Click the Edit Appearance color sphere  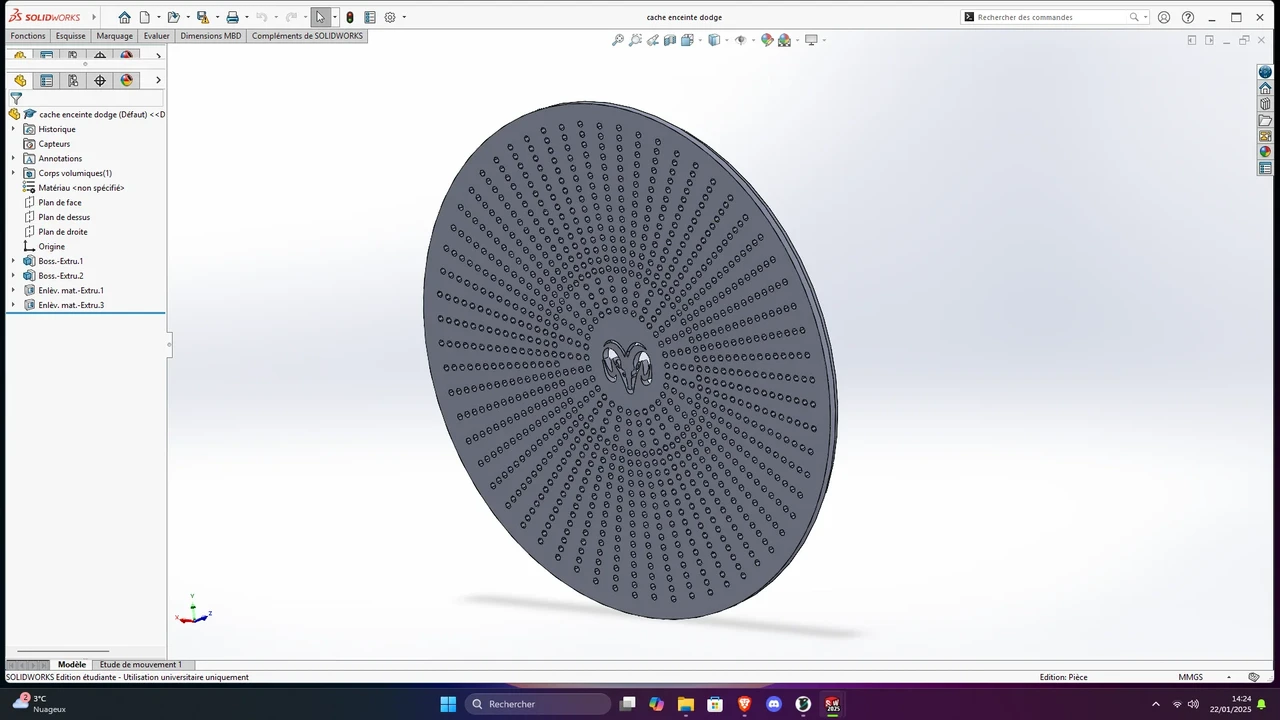point(767,40)
